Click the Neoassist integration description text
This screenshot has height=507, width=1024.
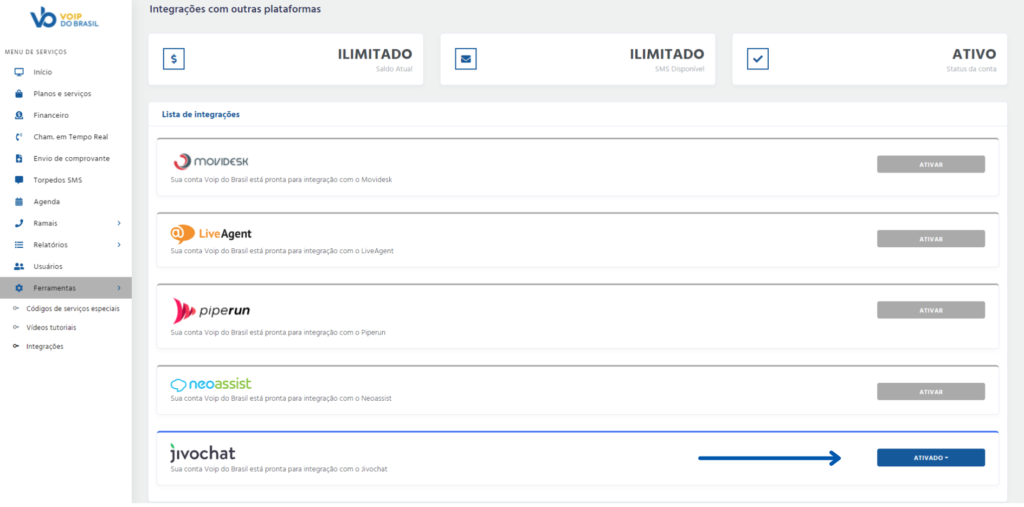click(281, 398)
